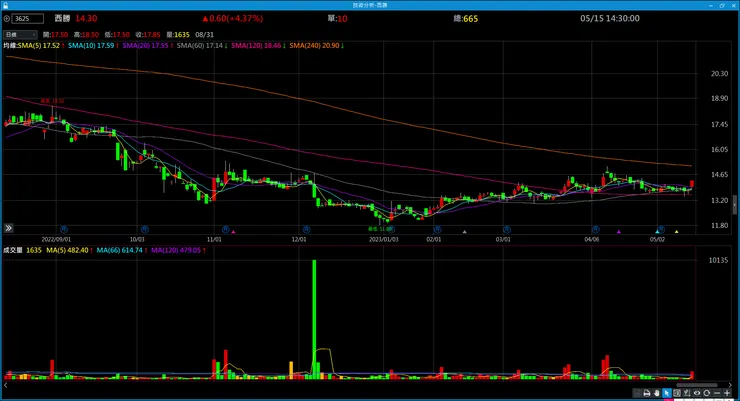Click the scroll left arrow at bottom
This screenshot has width=740, height=401.
pos(6,385)
